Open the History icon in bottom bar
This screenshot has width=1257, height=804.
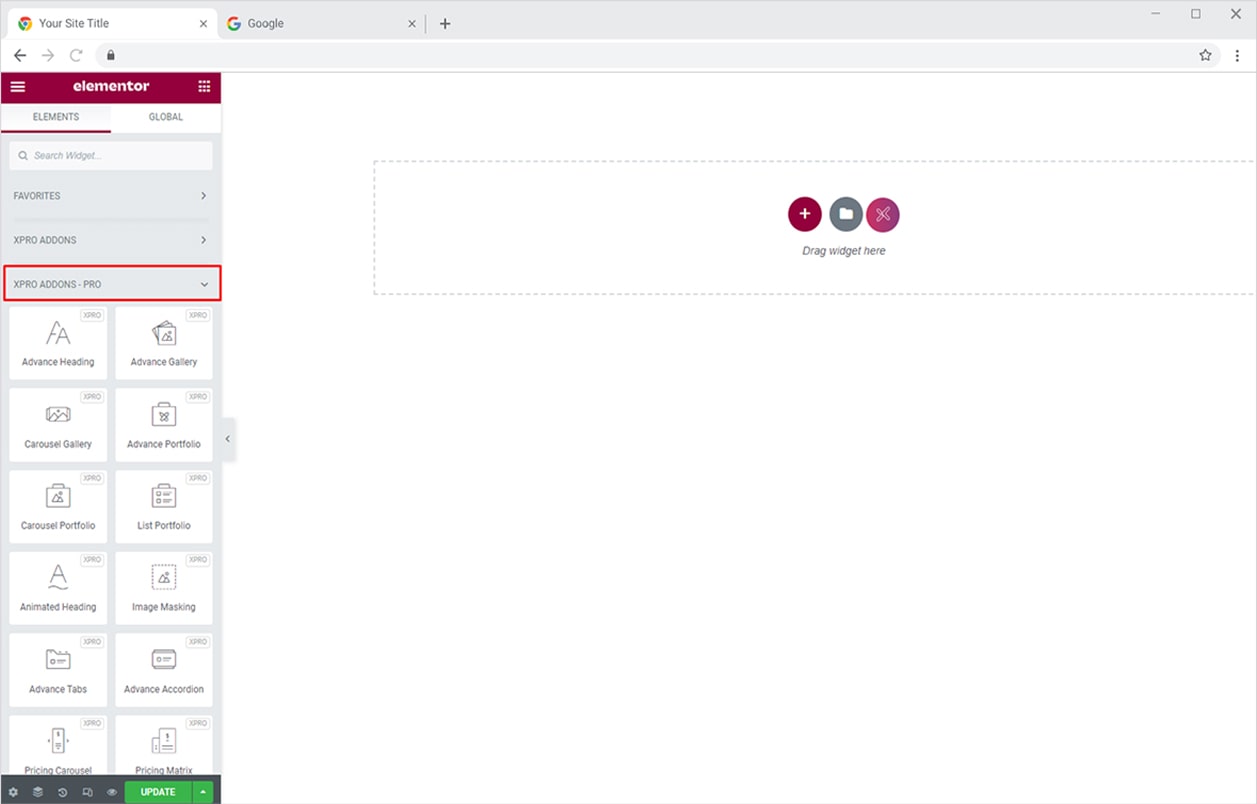[63, 792]
